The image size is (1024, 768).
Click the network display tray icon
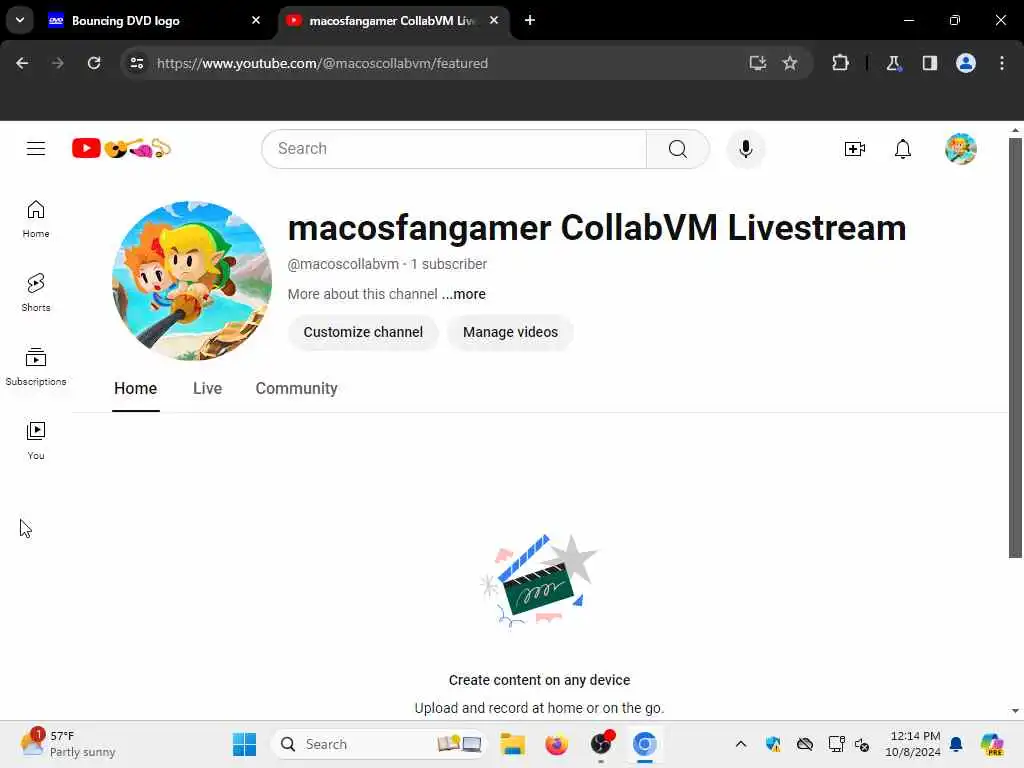pos(835,744)
